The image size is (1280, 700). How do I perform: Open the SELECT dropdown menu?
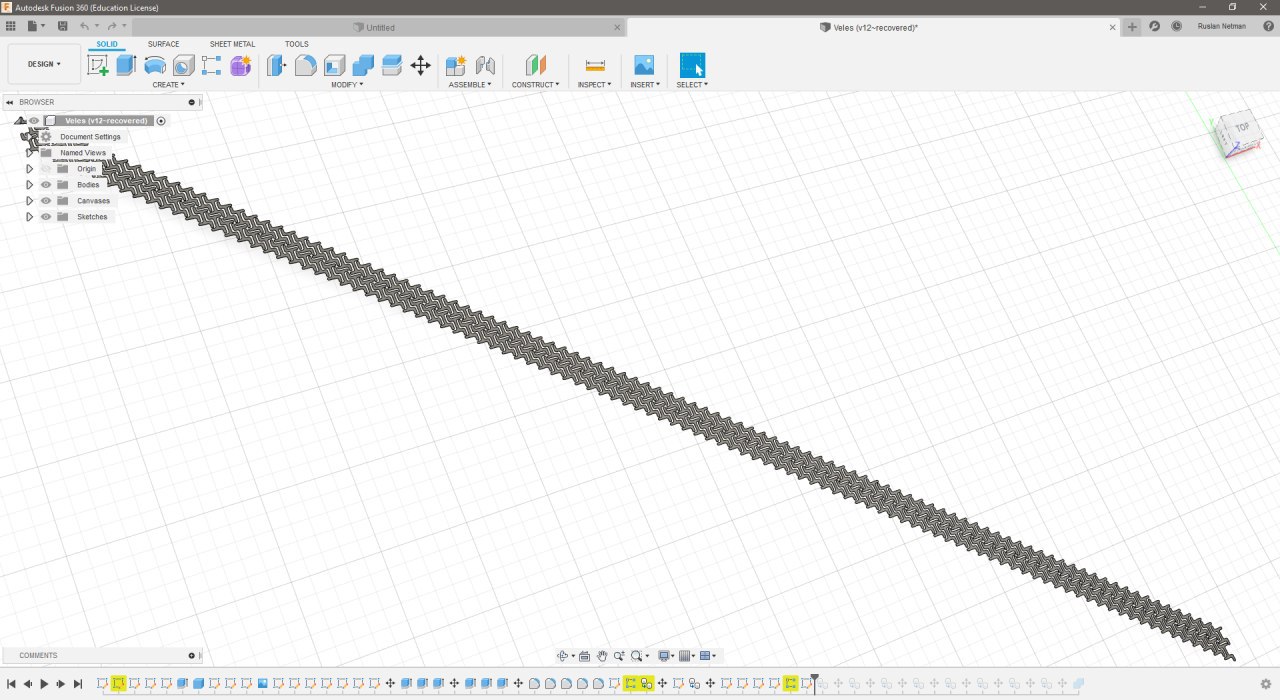(x=692, y=85)
